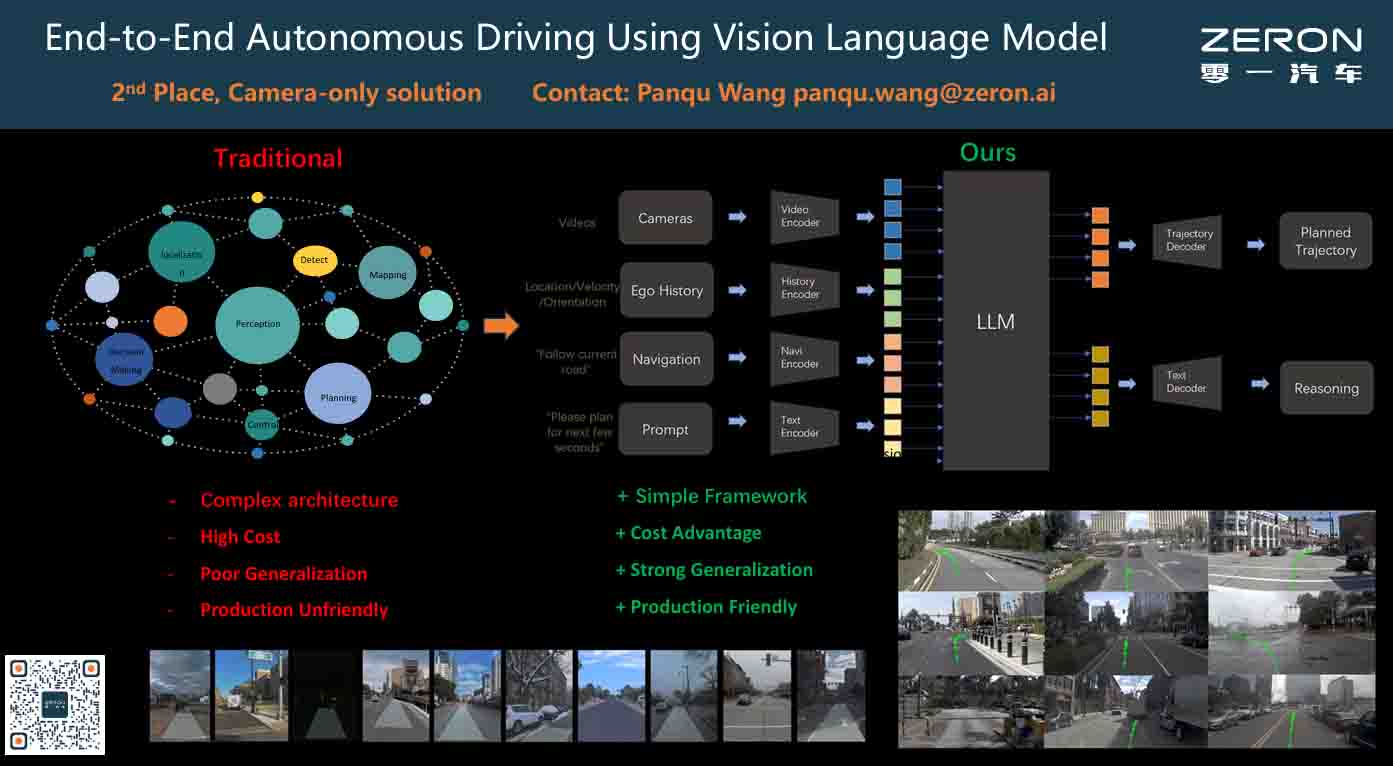Click the Navigation box
This screenshot has height=766, width=1393.
click(x=666, y=360)
